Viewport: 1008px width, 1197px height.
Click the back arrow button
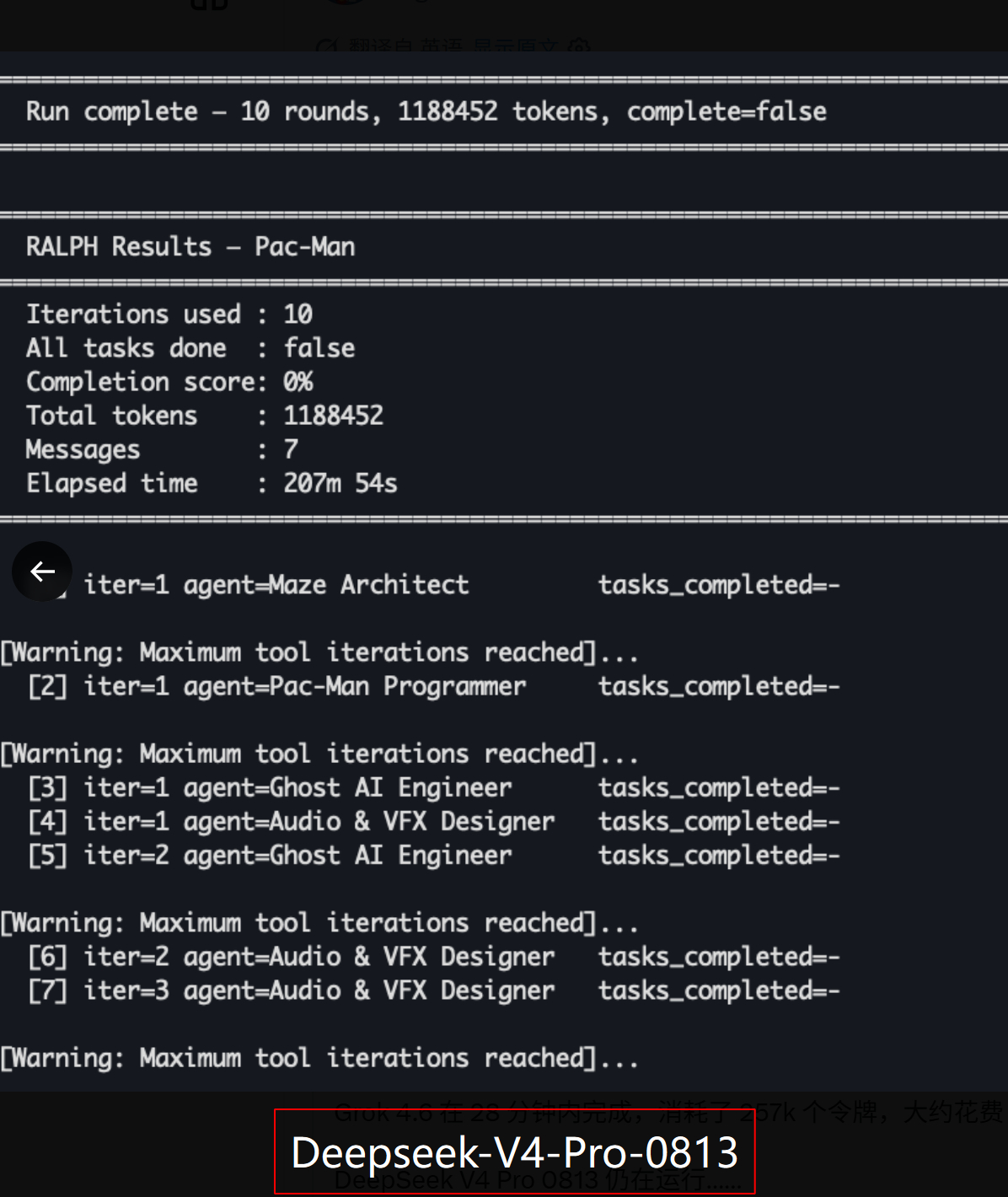[42, 572]
